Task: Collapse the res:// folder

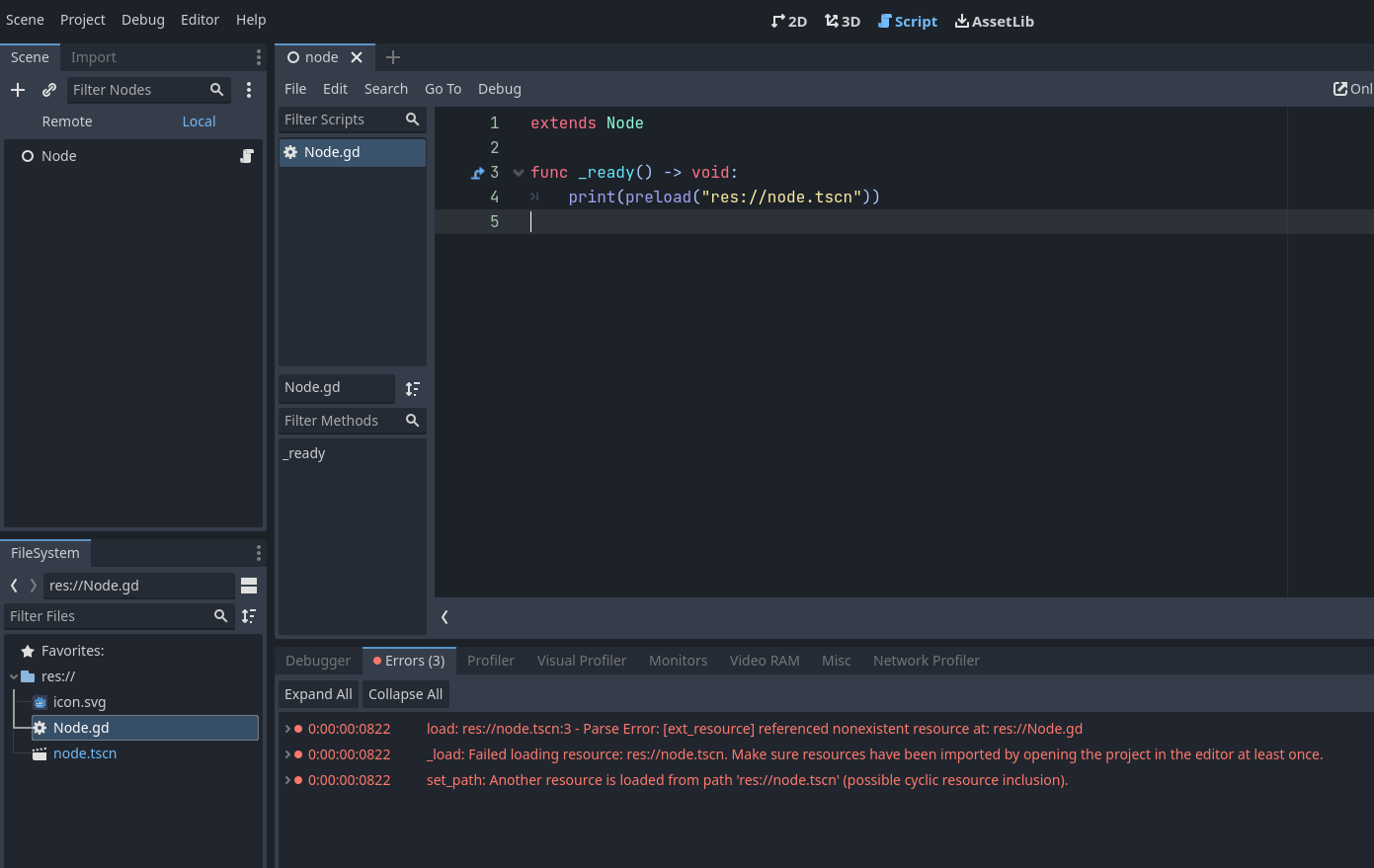Action: pyautogui.click(x=11, y=675)
